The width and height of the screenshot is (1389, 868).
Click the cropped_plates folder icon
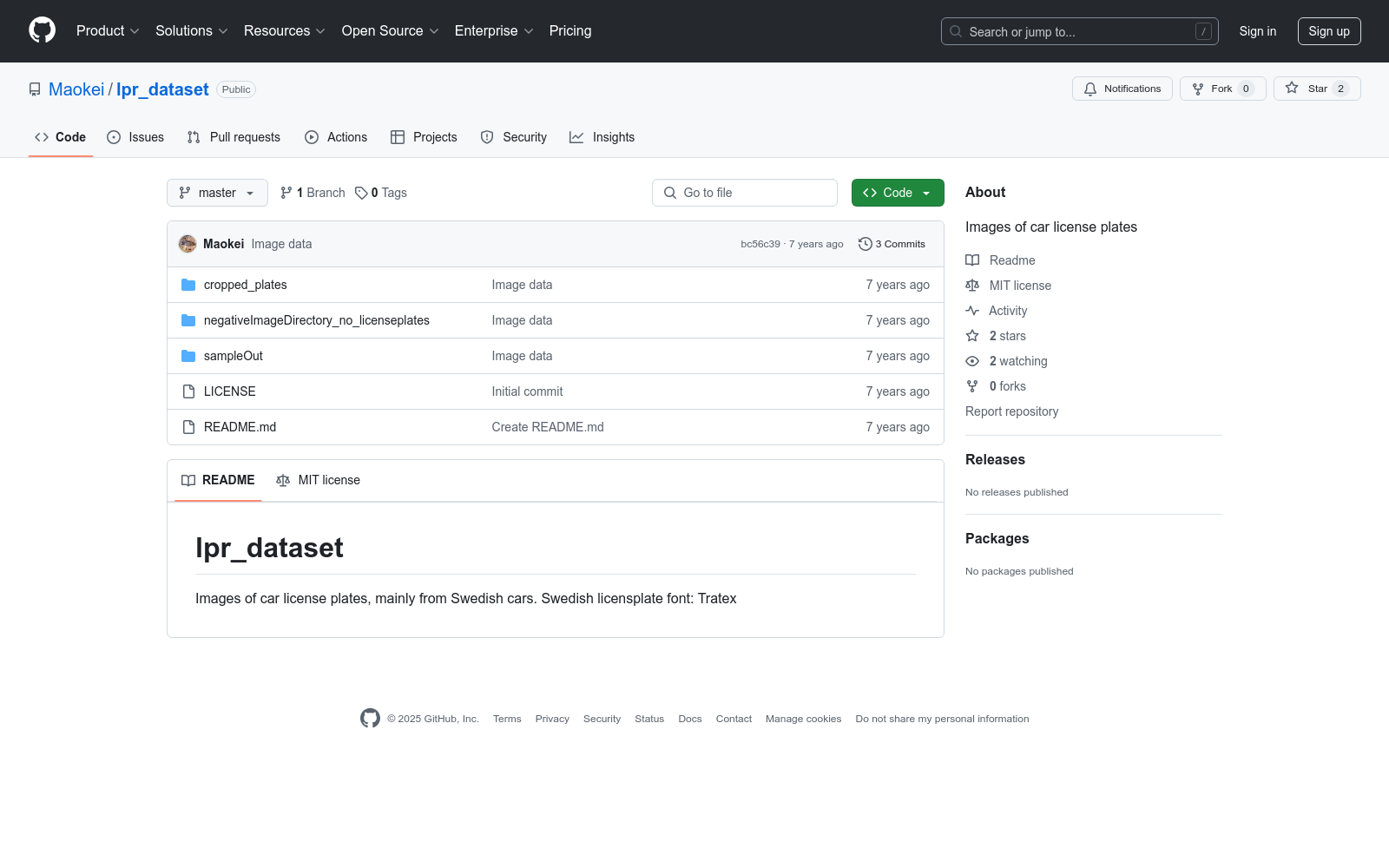[188, 285]
